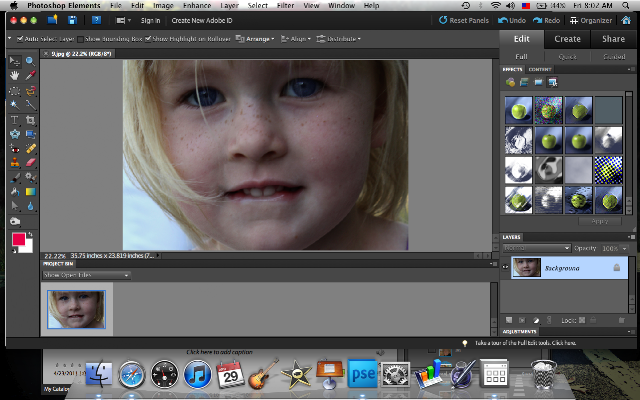
Task: Open the Arrange dropdown
Action: click(x=253, y=39)
